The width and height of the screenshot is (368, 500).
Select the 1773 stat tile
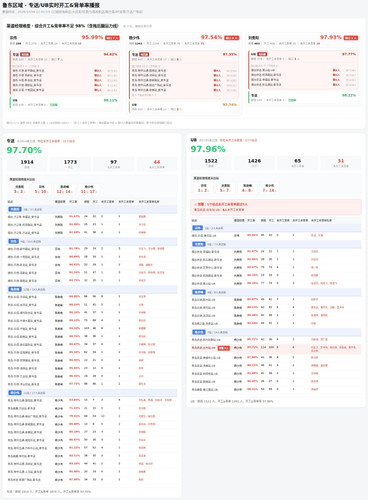click(70, 164)
